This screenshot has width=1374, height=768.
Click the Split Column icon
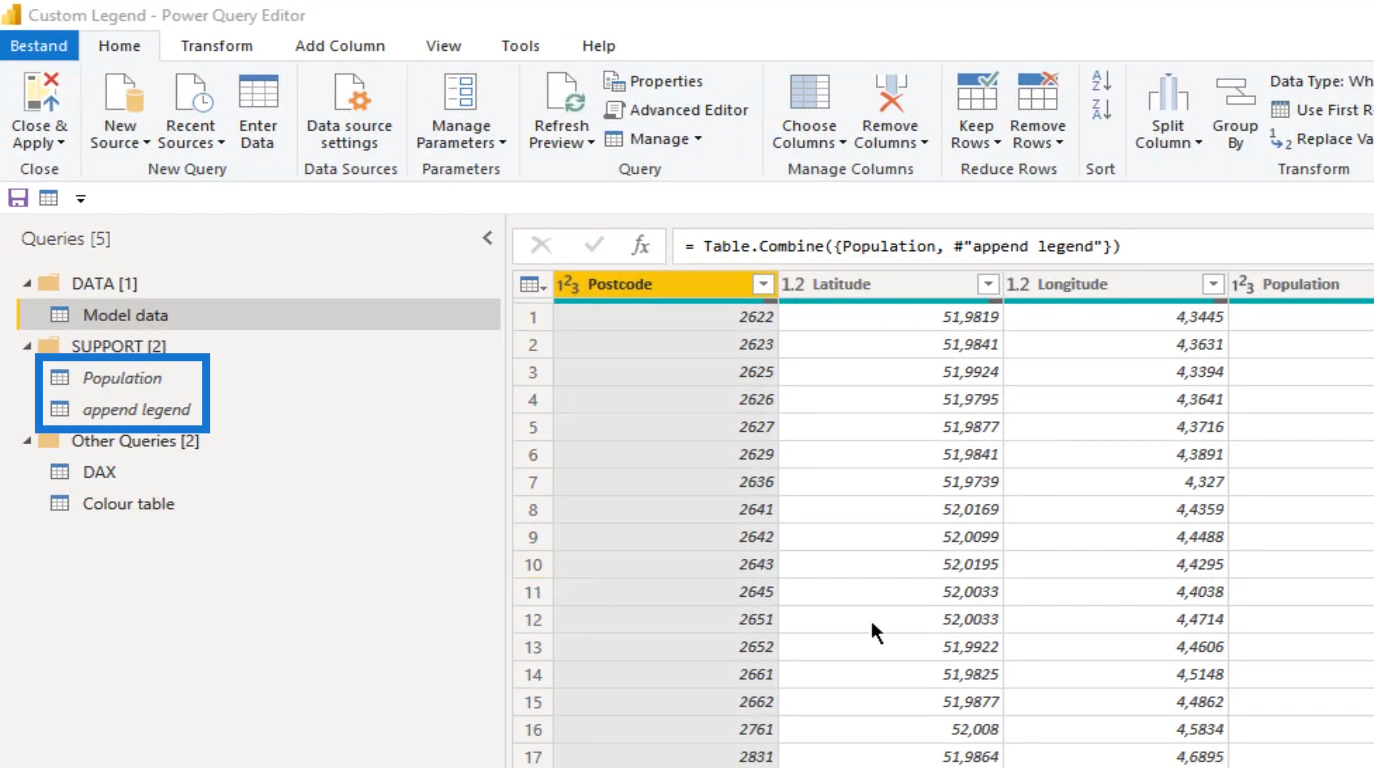click(1167, 92)
